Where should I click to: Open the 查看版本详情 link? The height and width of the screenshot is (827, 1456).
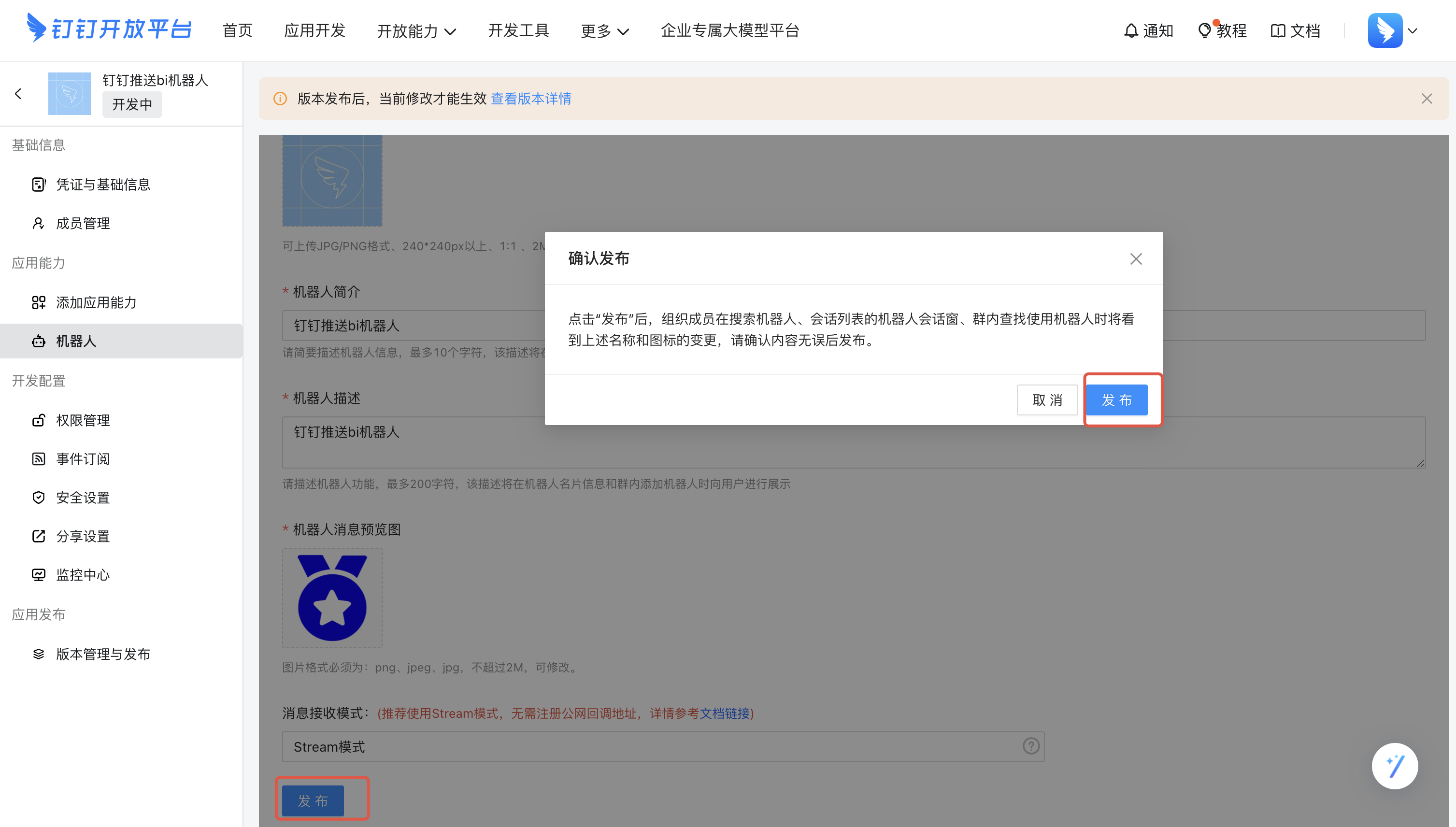(x=531, y=99)
